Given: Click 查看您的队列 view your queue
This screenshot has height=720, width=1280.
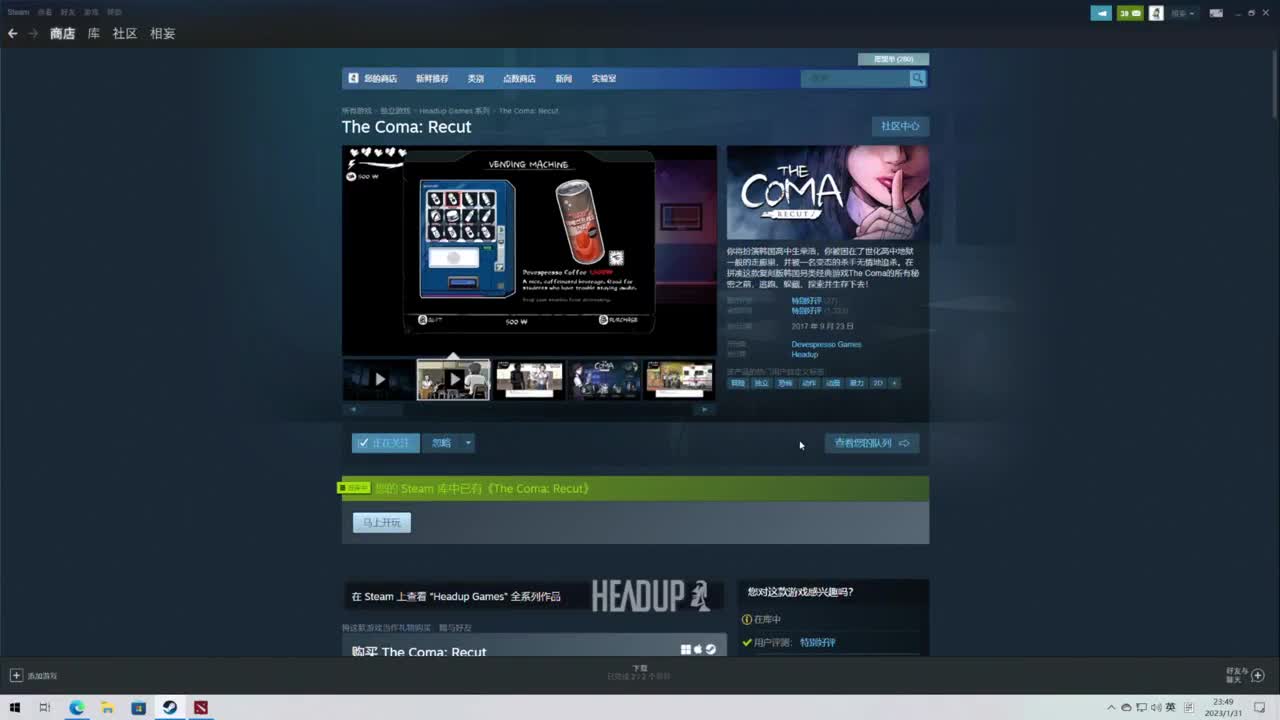Looking at the screenshot, I should pos(872,443).
